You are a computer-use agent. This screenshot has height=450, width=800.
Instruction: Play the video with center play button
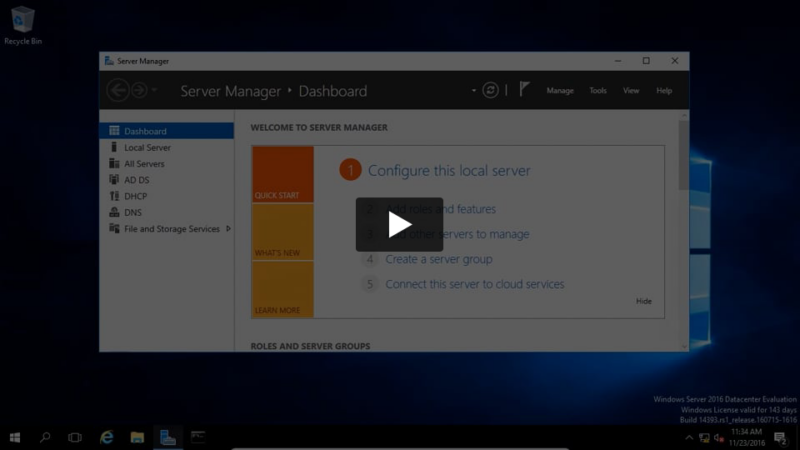coord(399,224)
